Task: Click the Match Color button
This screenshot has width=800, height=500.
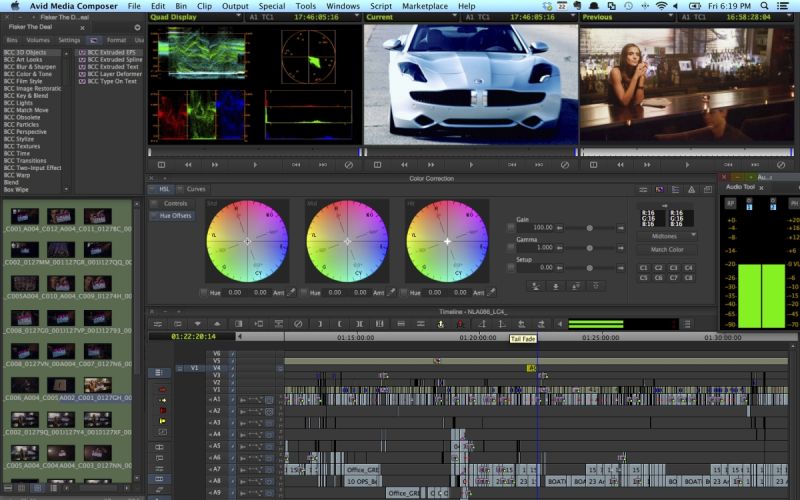Action: tap(666, 249)
